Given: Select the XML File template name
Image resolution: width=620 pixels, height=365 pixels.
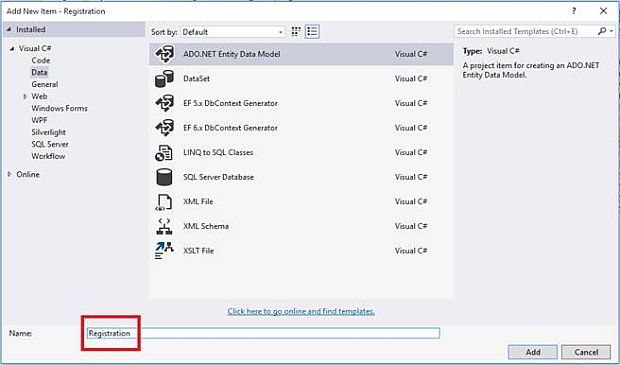Looking at the screenshot, I should tap(198, 202).
